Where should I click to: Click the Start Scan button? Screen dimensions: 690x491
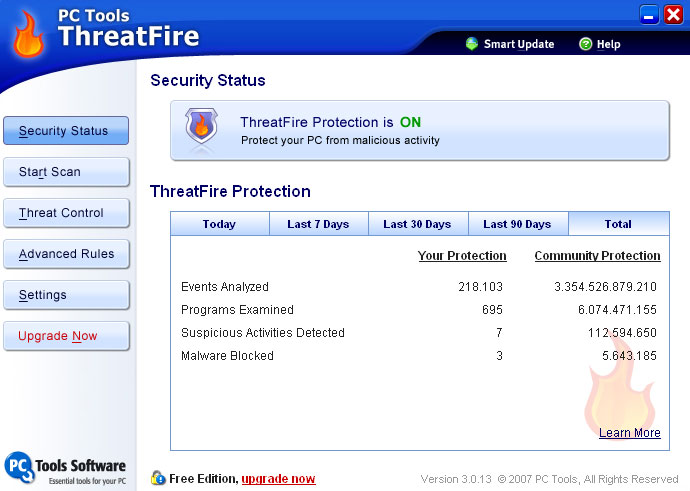pos(66,172)
